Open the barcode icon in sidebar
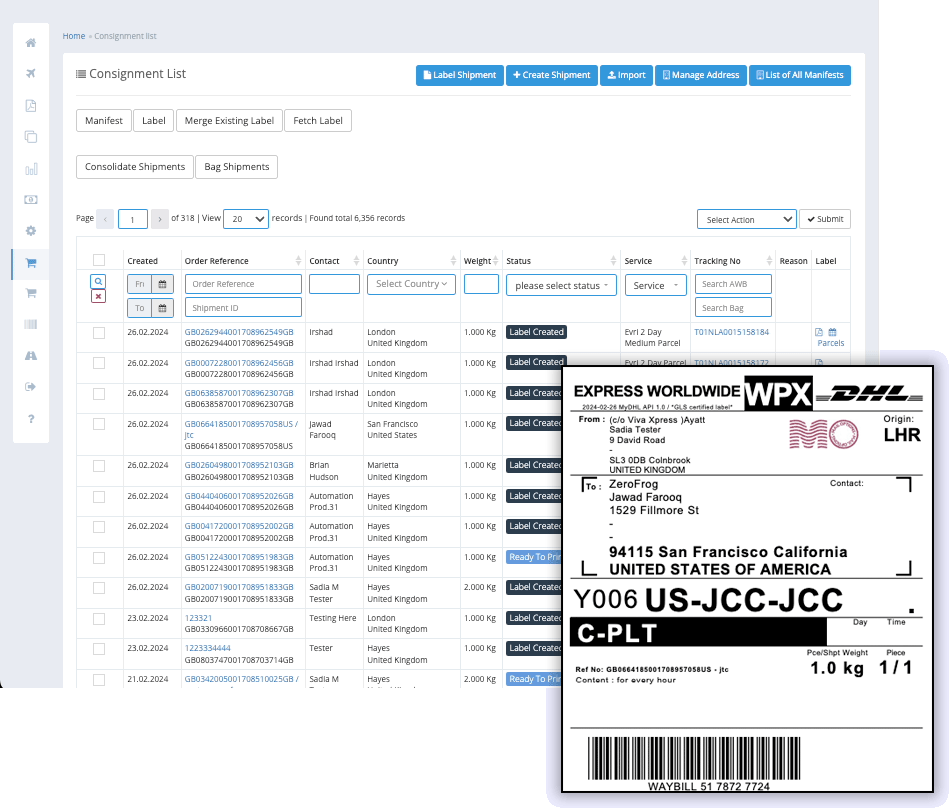This screenshot has width=950, height=809. tap(31, 324)
